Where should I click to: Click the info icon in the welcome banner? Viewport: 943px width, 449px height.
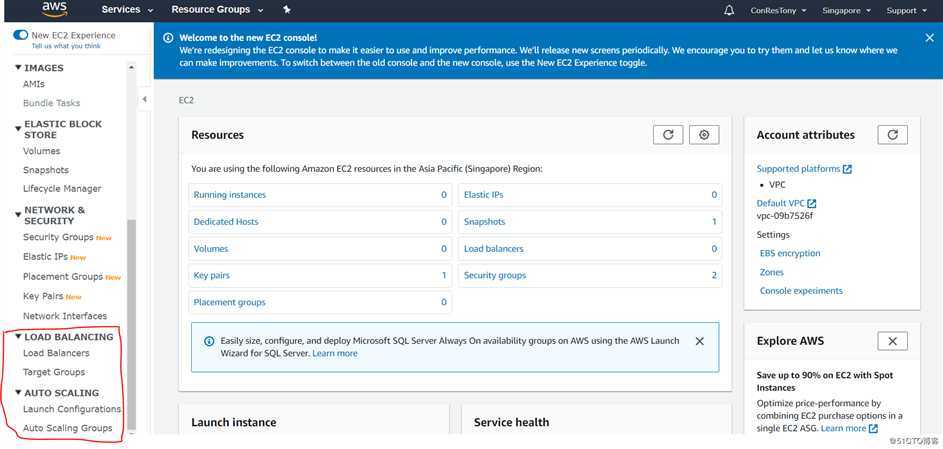(x=168, y=38)
